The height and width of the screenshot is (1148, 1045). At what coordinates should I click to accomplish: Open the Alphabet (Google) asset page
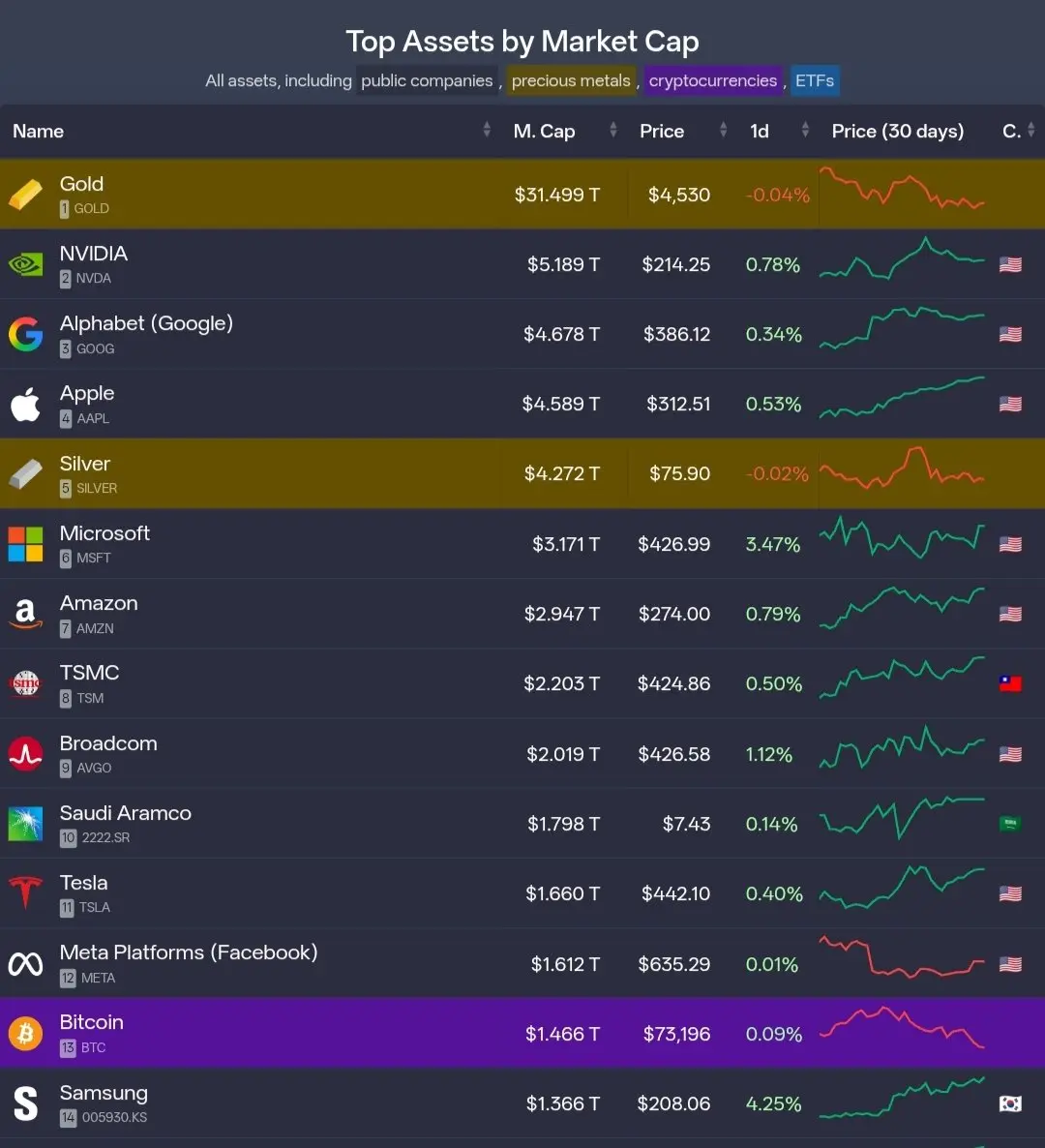[146, 323]
